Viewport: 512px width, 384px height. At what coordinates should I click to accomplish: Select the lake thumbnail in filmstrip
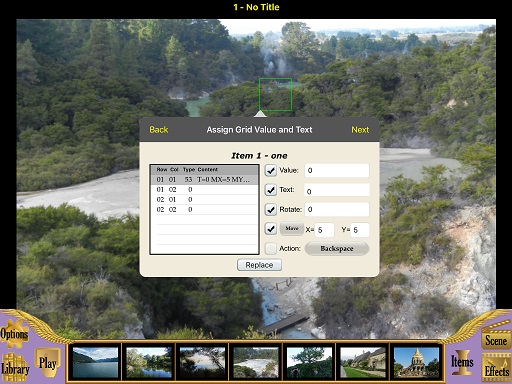coord(95,362)
